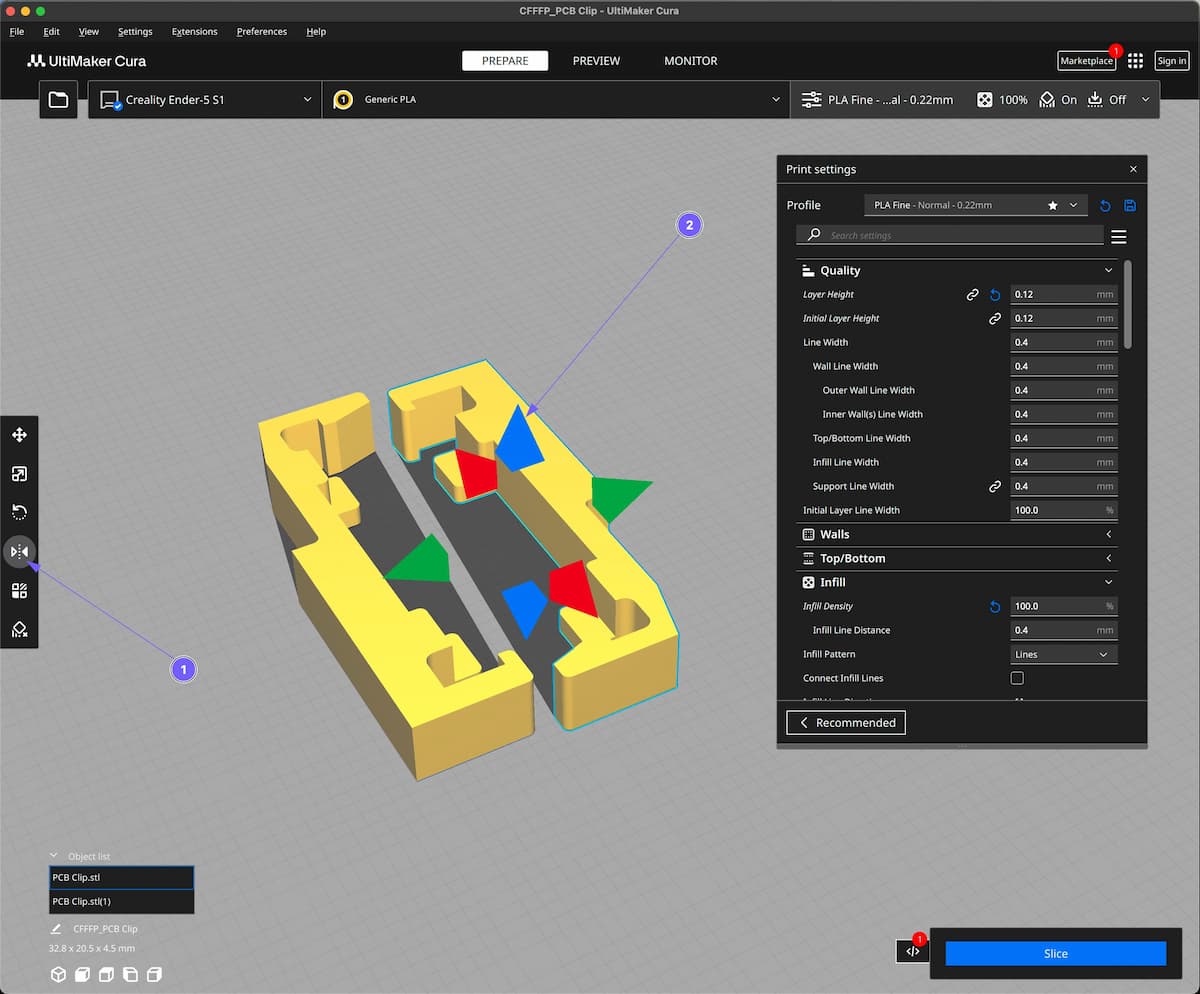The width and height of the screenshot is (1200, 994).
Task: Select the PREPARE stage tab
Action: [x=505, y=61]
